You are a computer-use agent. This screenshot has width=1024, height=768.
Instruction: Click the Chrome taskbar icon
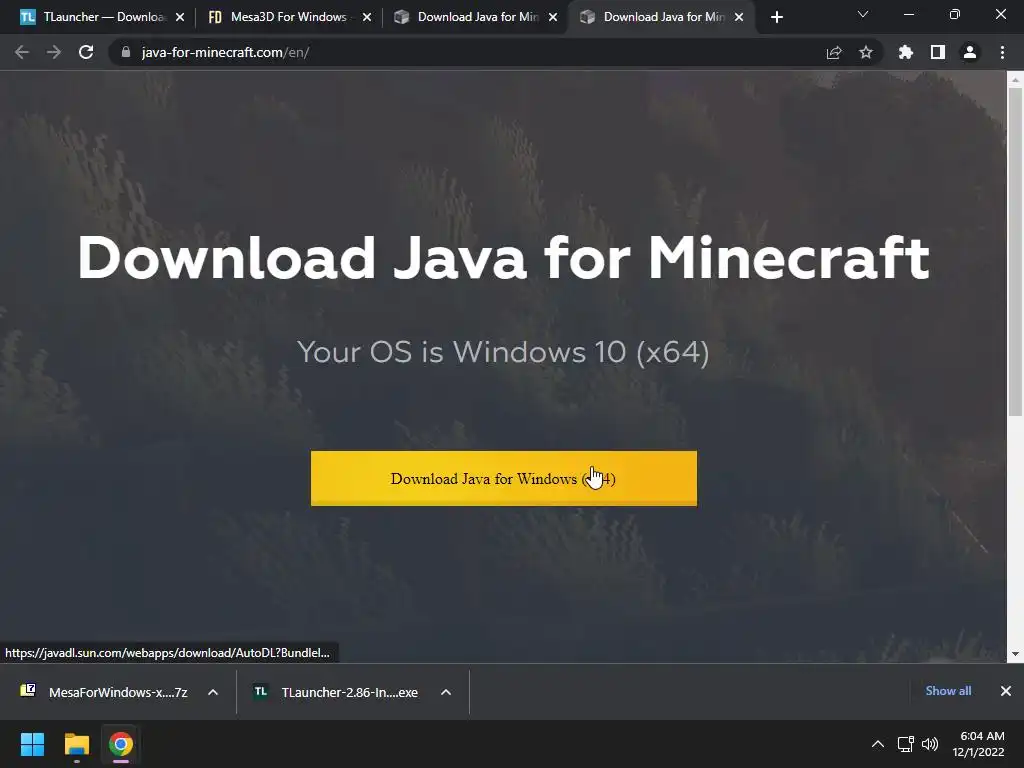(121, 744)
